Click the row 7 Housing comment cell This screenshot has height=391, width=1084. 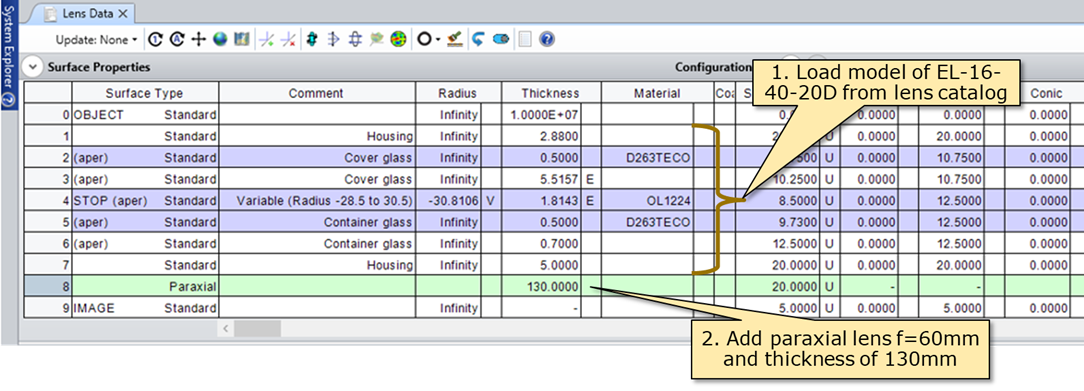pyautogui.click(x=317, y=265)
